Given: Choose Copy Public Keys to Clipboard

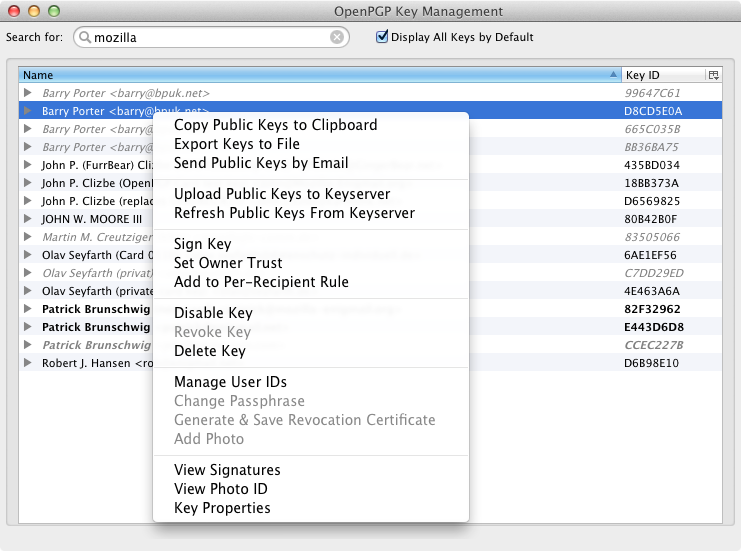Looking at the screenshot, I should pos(275,125).
